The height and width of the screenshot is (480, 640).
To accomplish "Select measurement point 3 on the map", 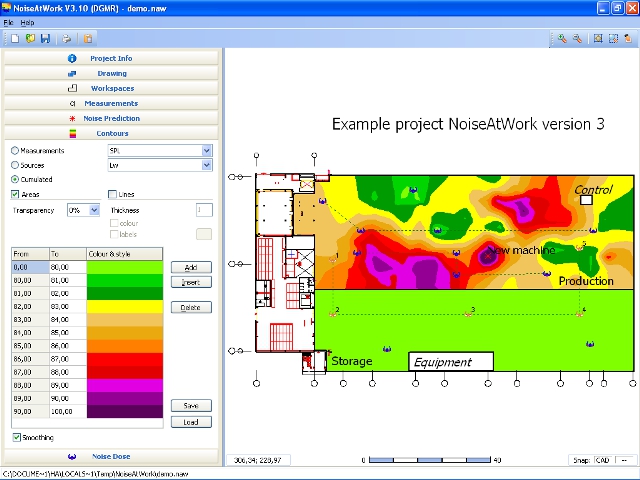I will coord(468,313).
